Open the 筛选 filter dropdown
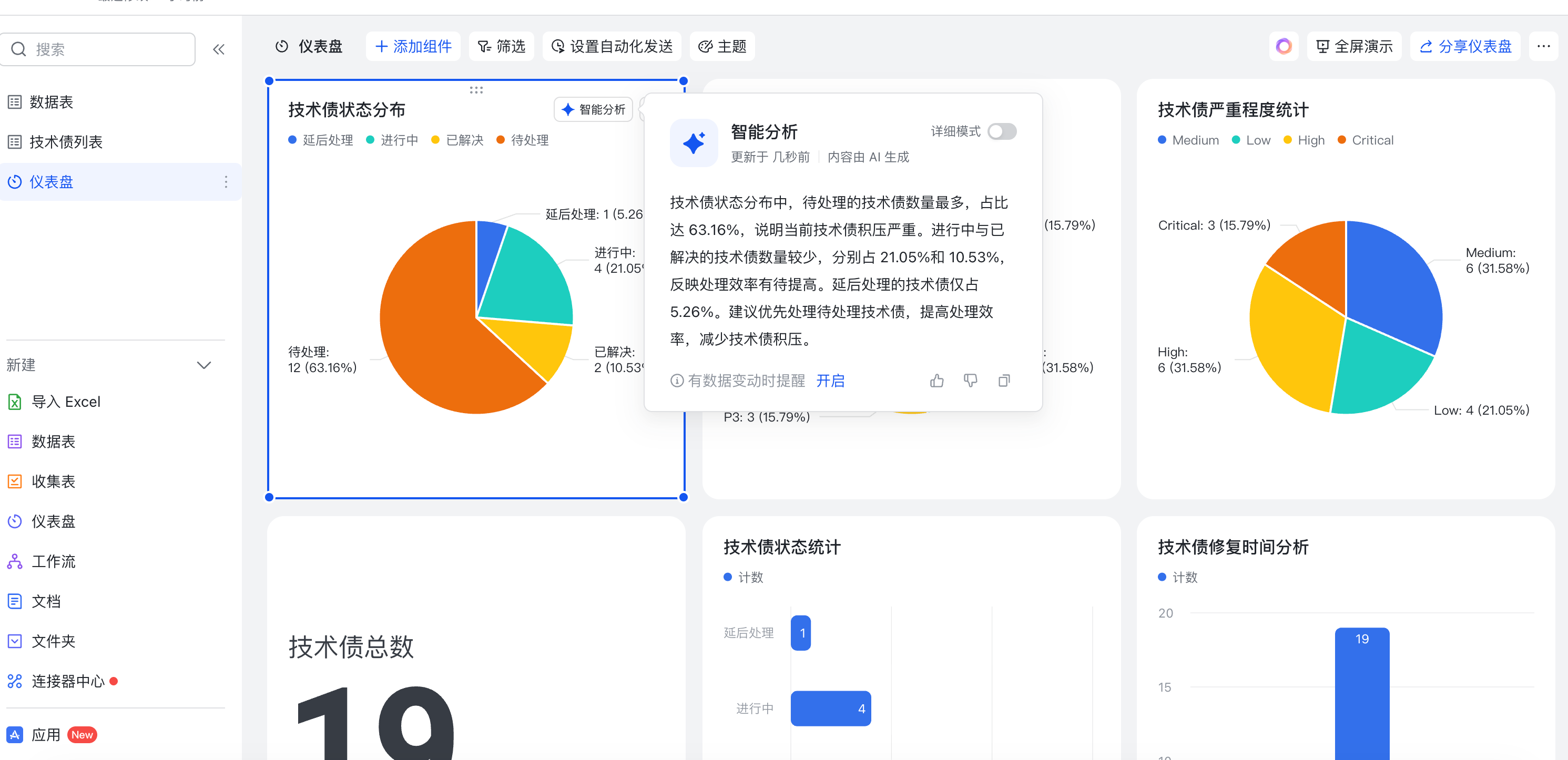This screenshot has width=1568, height=760. coord(501,47)
